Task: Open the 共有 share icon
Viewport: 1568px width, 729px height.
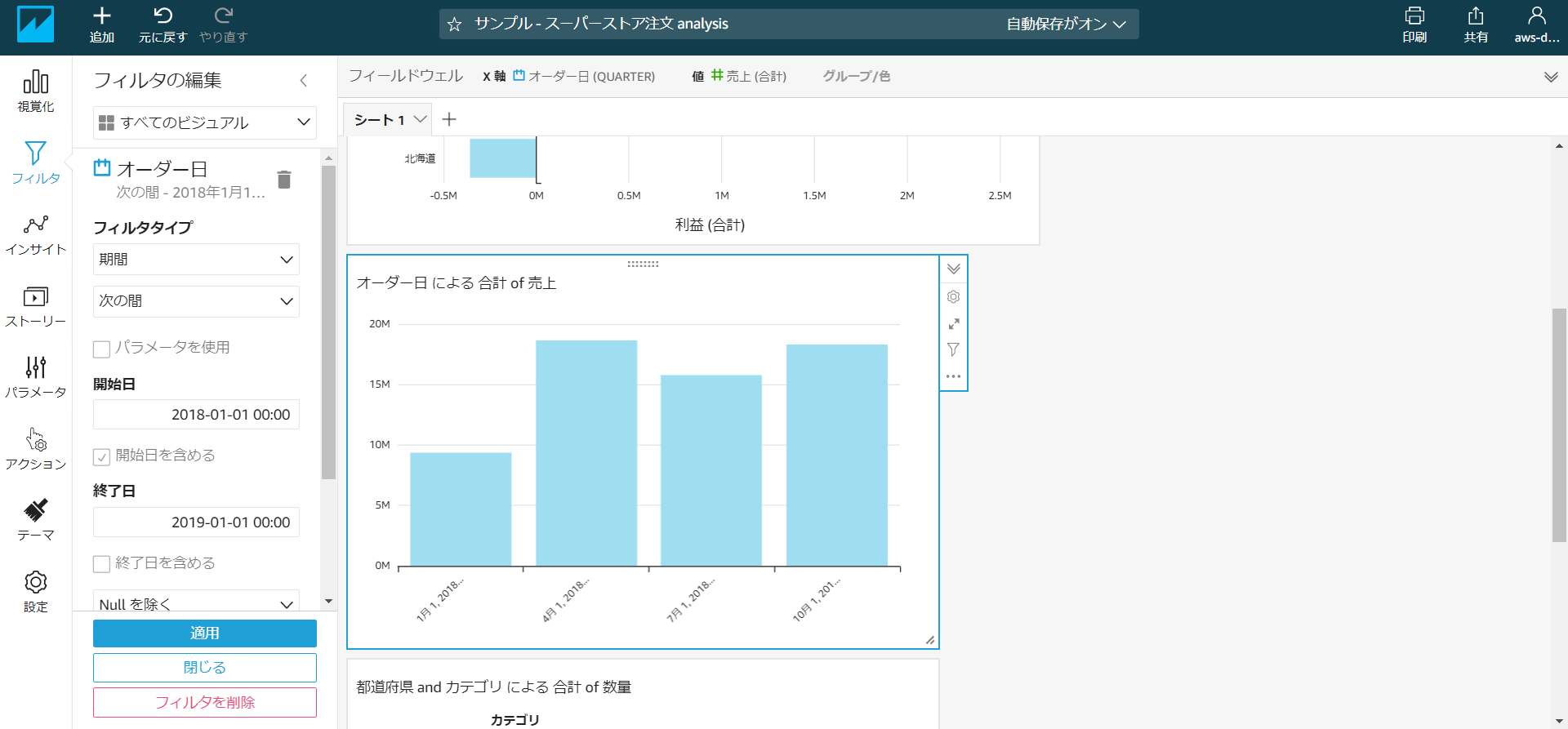Action: tap(1476, 16)
